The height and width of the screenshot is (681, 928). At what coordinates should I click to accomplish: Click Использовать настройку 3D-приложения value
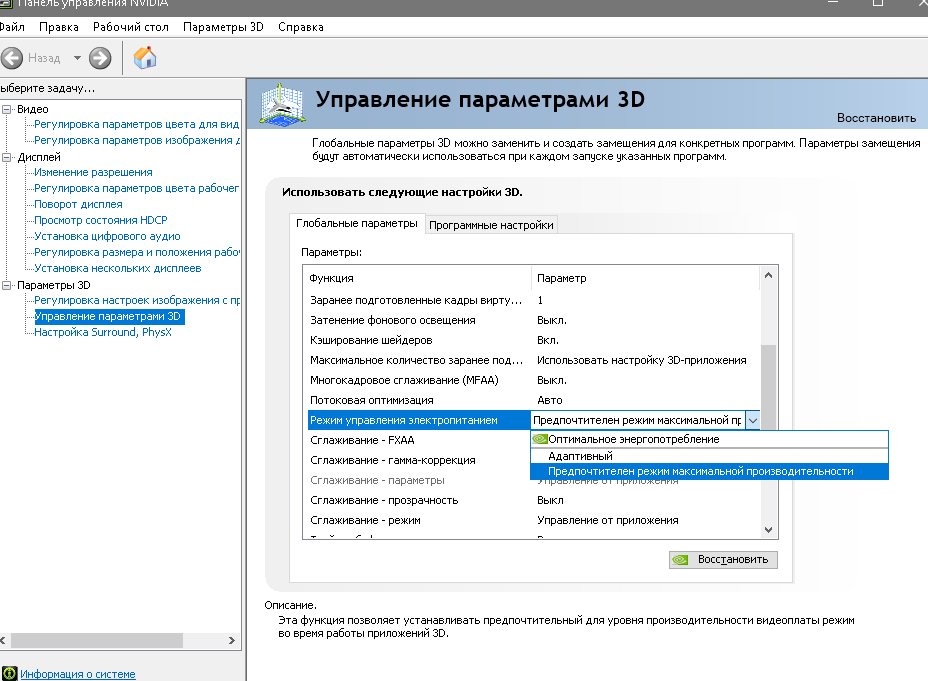(642, 360)
